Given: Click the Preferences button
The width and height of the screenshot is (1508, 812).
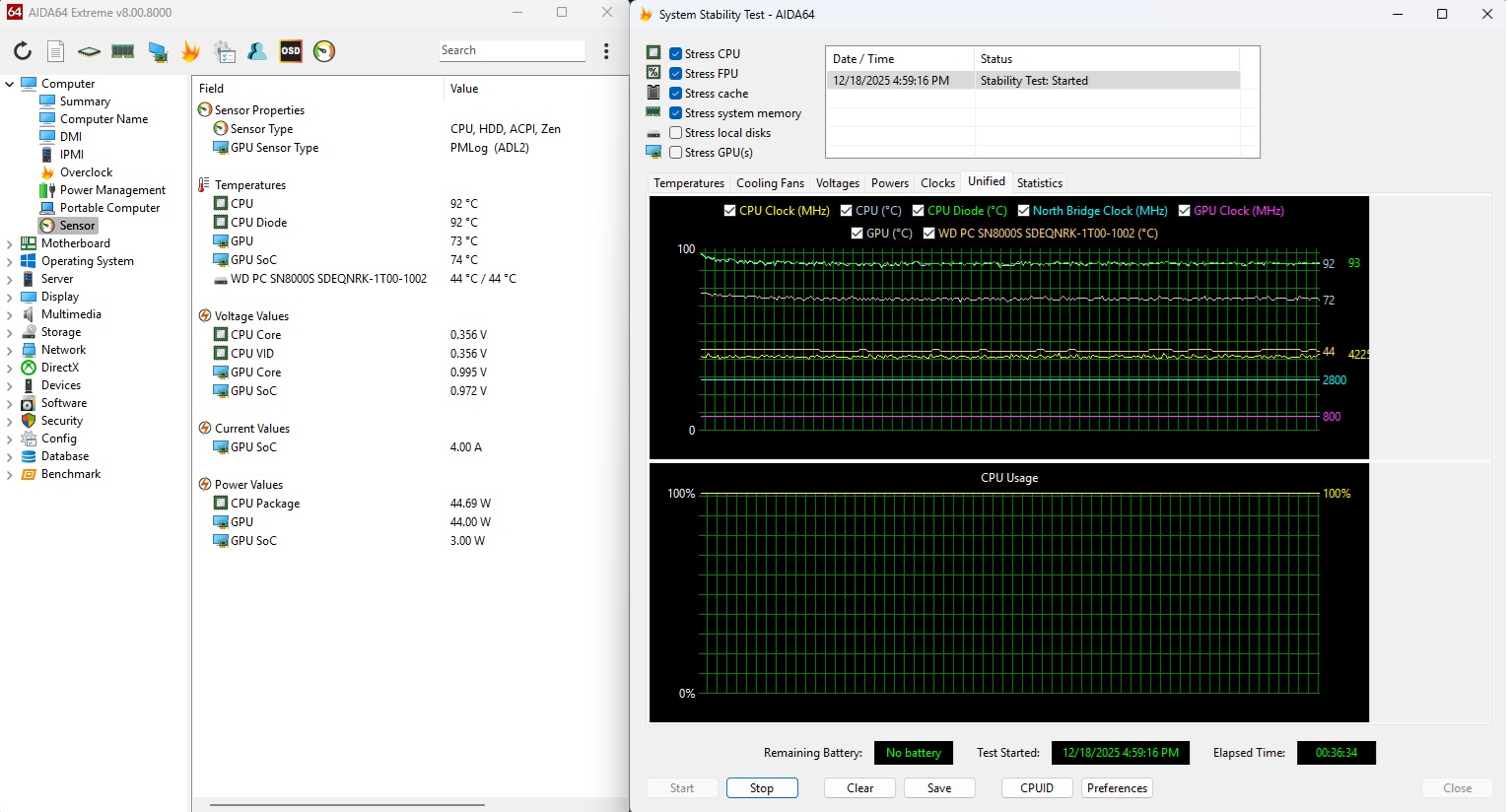Looking at the screenshot, I should (x=1117, y=788).
